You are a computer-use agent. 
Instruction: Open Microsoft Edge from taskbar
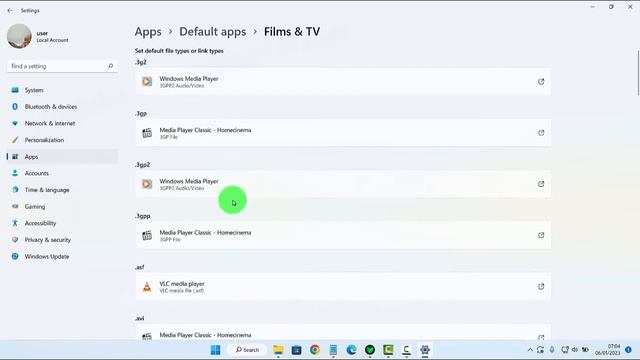point(351,350)
